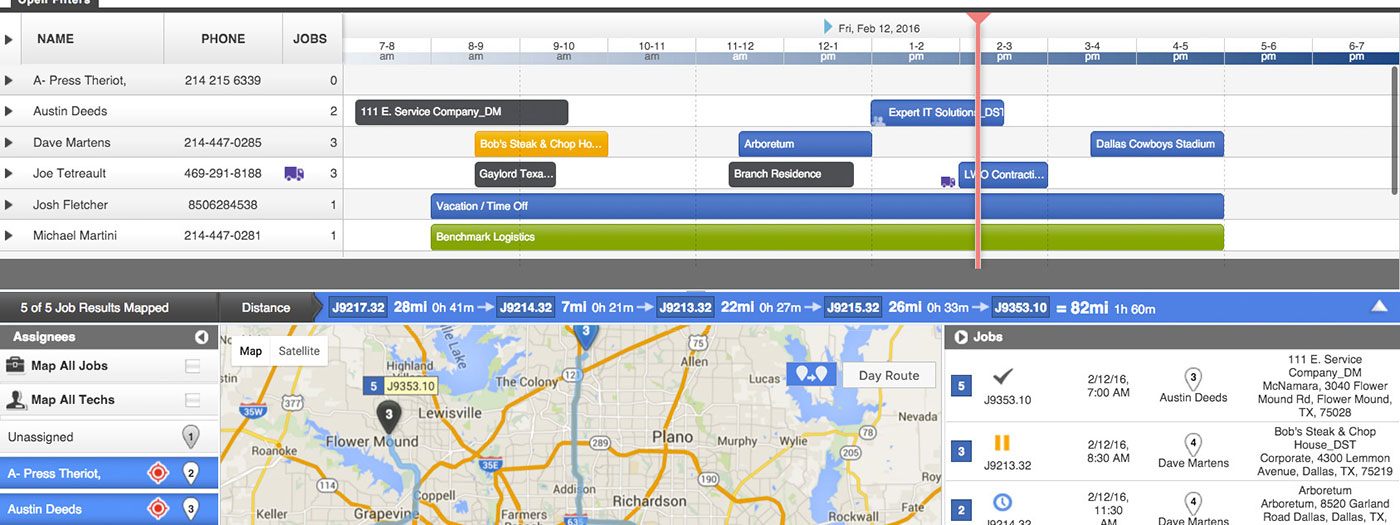Image resolution: width=1400 pixels, height=525 pixels.
Task: Select the blue A- Press Theriot assignee row
Action: click(109, 474)
